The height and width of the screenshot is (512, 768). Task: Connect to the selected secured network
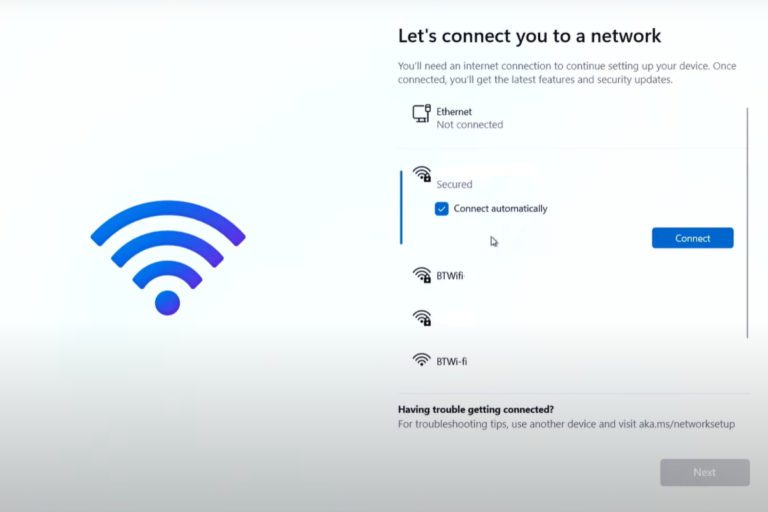693,238
